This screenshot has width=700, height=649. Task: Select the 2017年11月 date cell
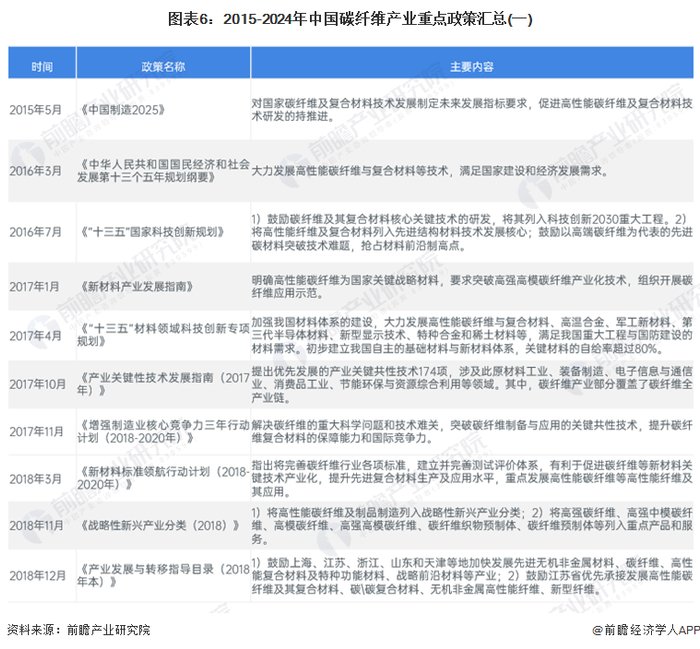click(37, 432)
